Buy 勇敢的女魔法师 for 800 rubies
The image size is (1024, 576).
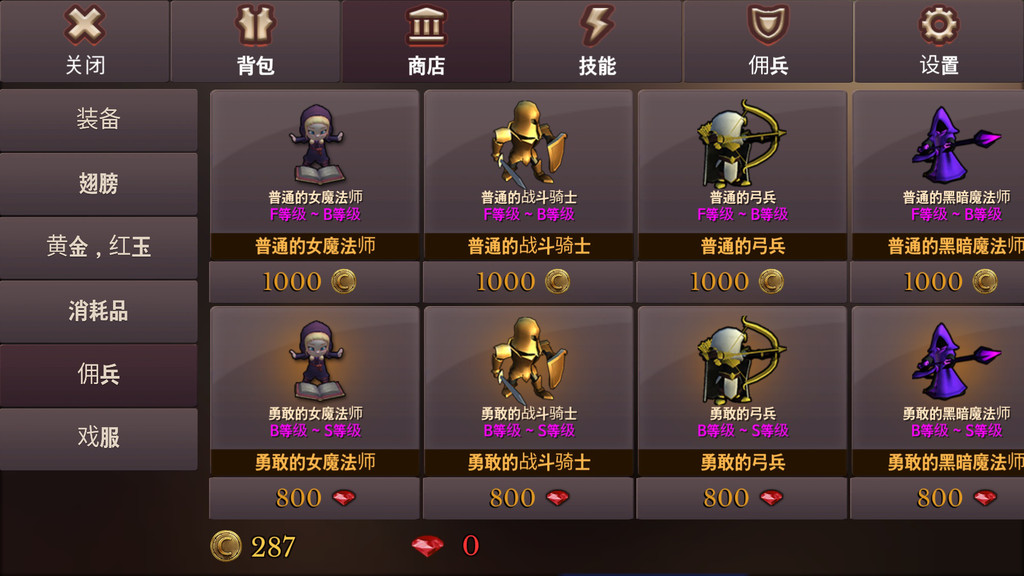[x=314, y=498]
